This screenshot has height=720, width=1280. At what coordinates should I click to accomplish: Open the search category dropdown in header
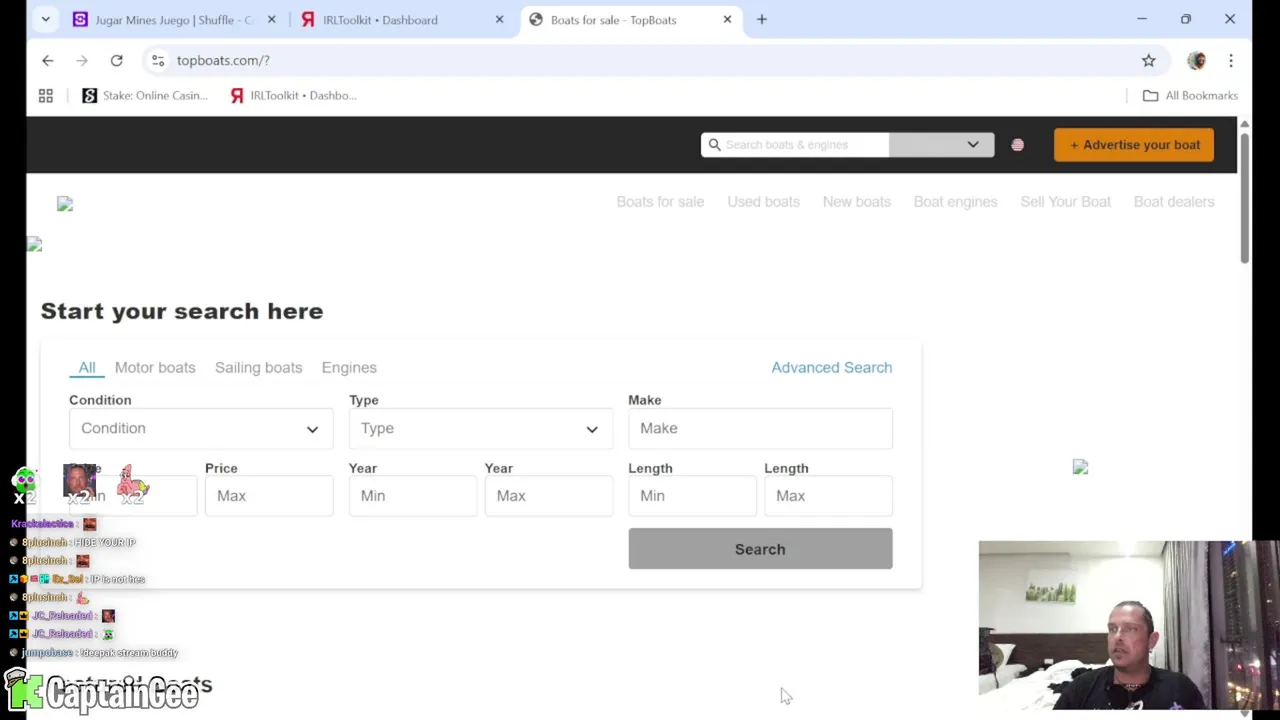[x=941, y=145]
